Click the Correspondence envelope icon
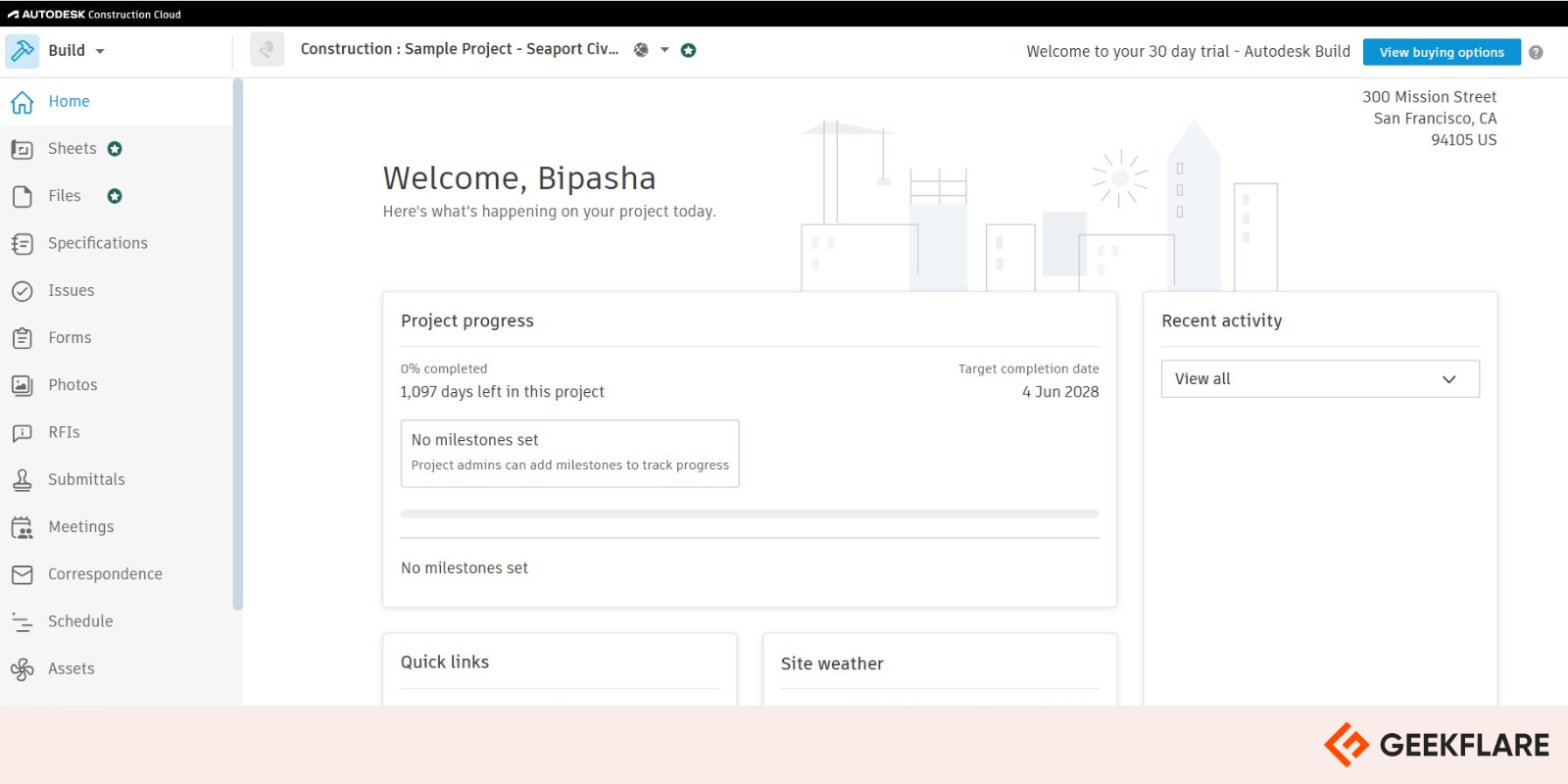Screen dimensions: 1568x784 coord(22,574)
